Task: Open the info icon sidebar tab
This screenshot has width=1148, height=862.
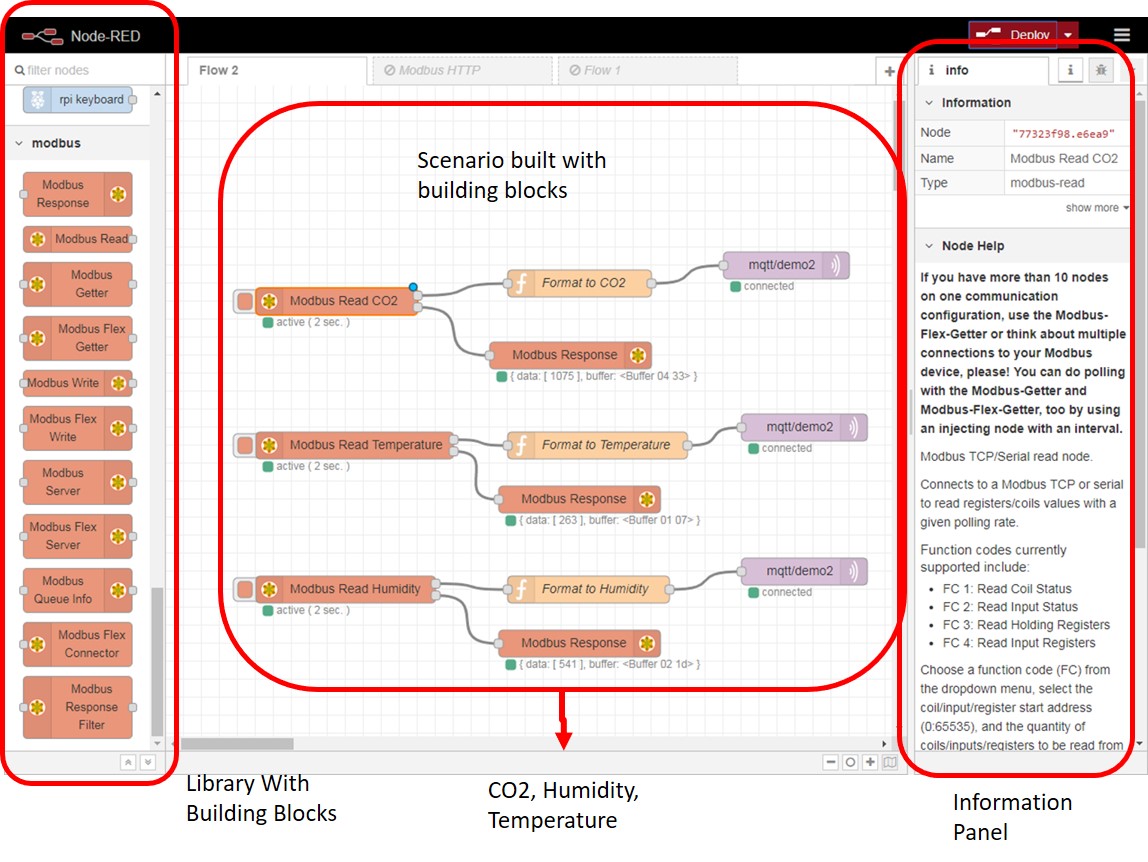Action: 1070,70
